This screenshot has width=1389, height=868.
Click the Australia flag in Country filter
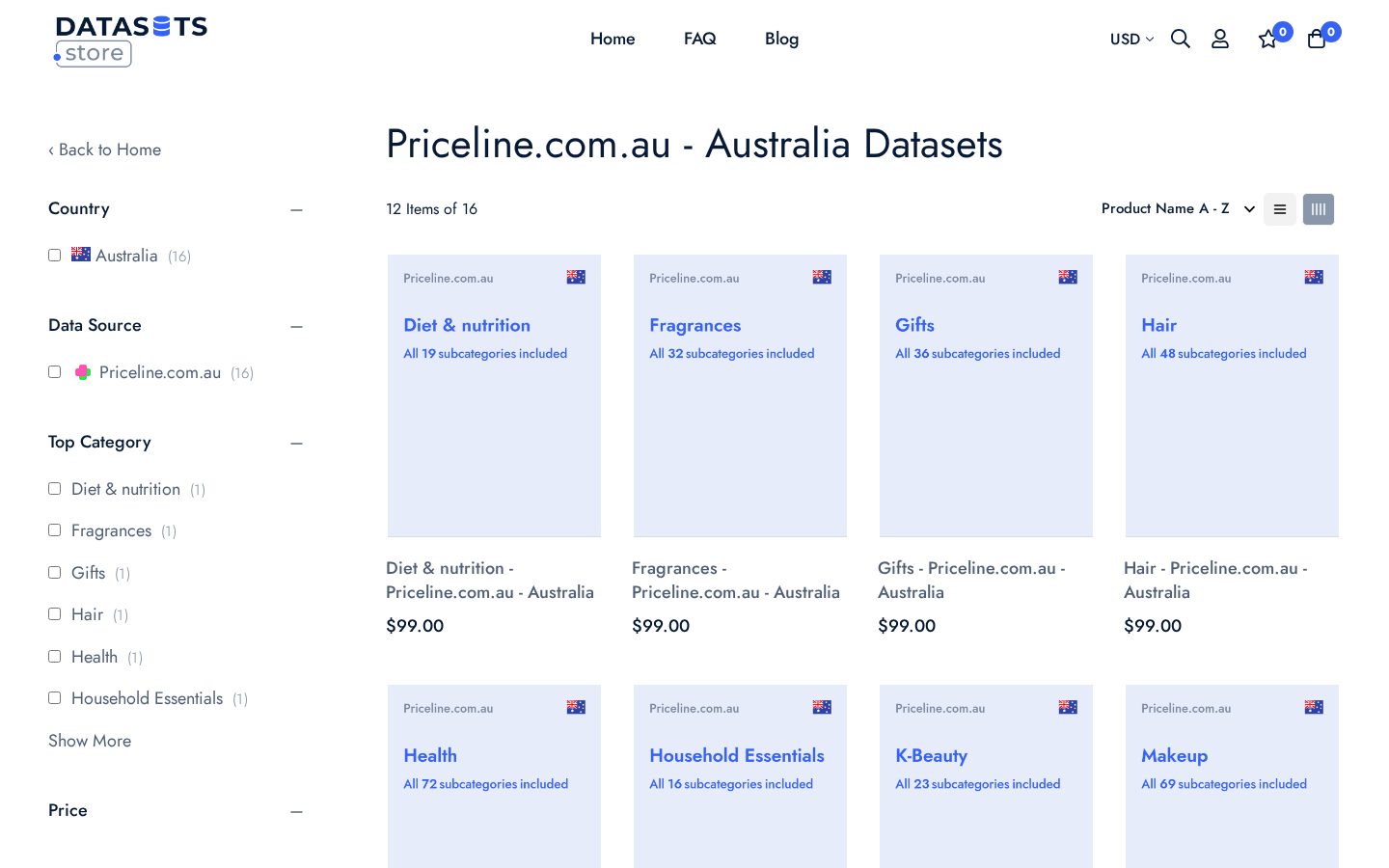click(x=81, y=255)
